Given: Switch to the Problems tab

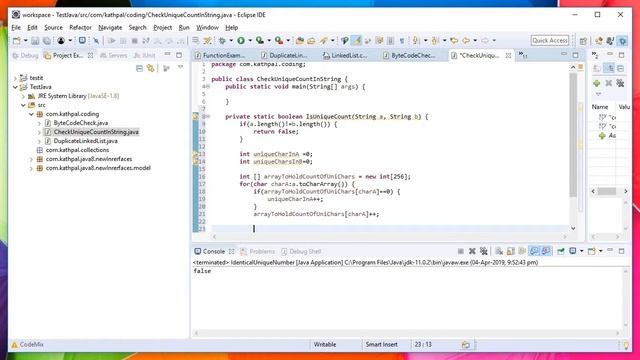Looking at the screenshot, I should point(258,251).
